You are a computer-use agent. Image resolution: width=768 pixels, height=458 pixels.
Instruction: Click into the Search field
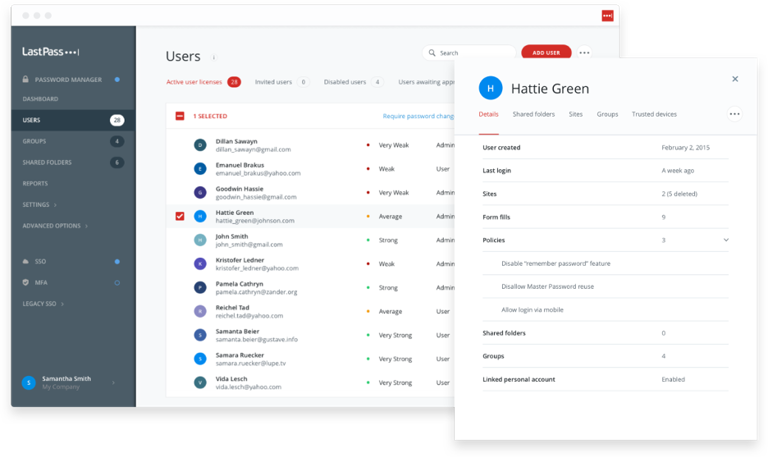pos(469,53)
